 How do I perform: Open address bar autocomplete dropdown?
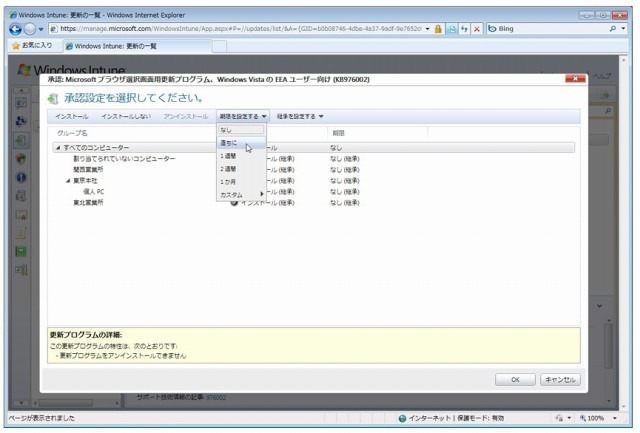pyautogui.click(x=427, y=29)
